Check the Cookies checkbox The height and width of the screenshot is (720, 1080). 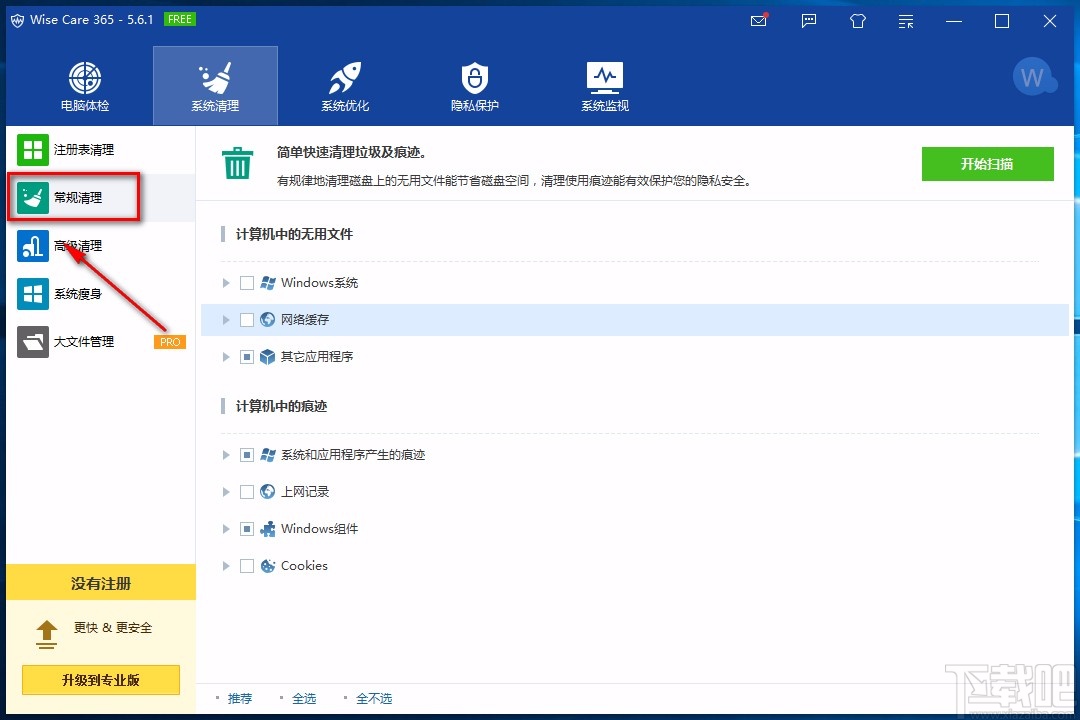pyautogui.click(x=247, y=566)
